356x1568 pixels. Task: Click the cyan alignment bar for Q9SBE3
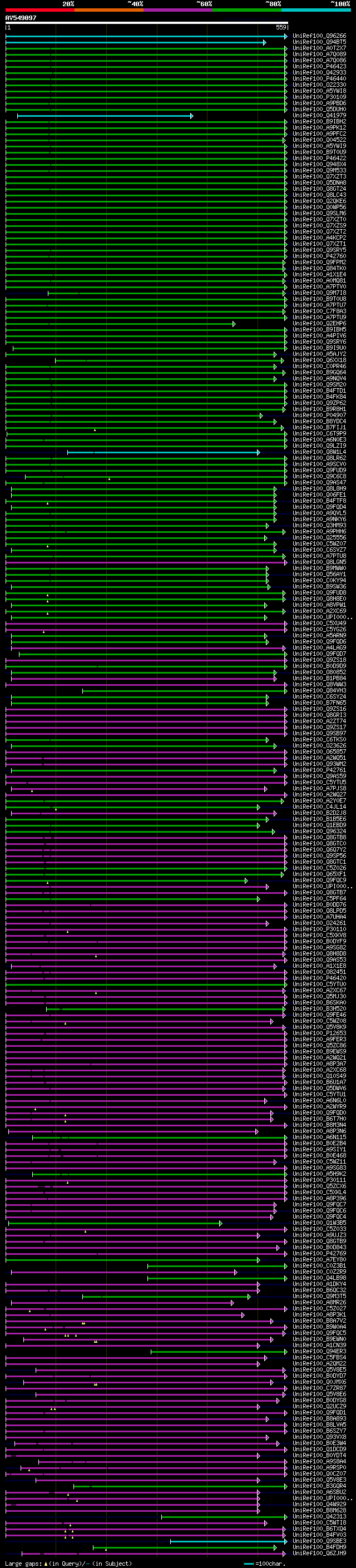[229, 1541]
